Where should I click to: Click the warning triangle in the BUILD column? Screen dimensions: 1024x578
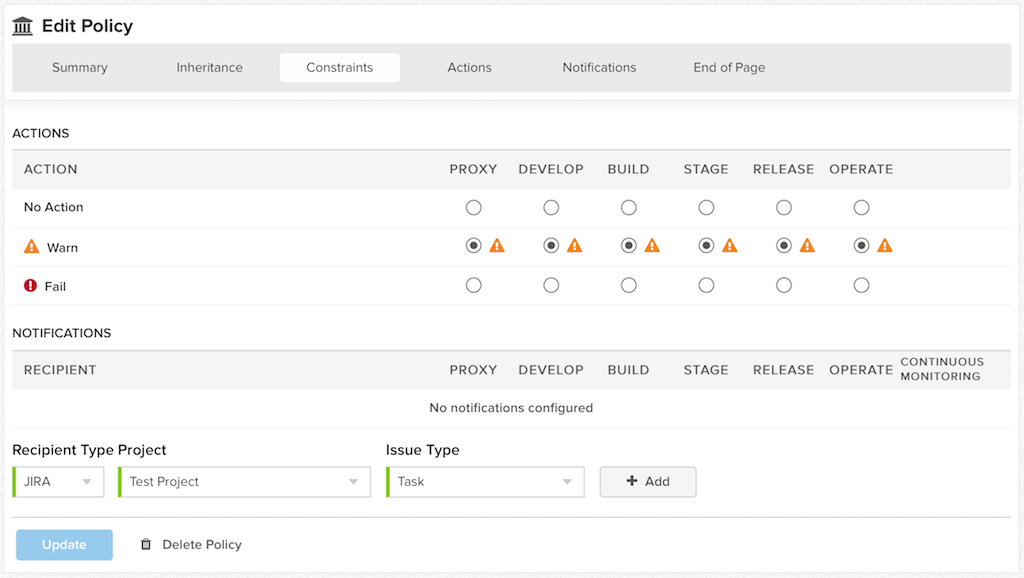pyautogui.click(x=650, y=245)
